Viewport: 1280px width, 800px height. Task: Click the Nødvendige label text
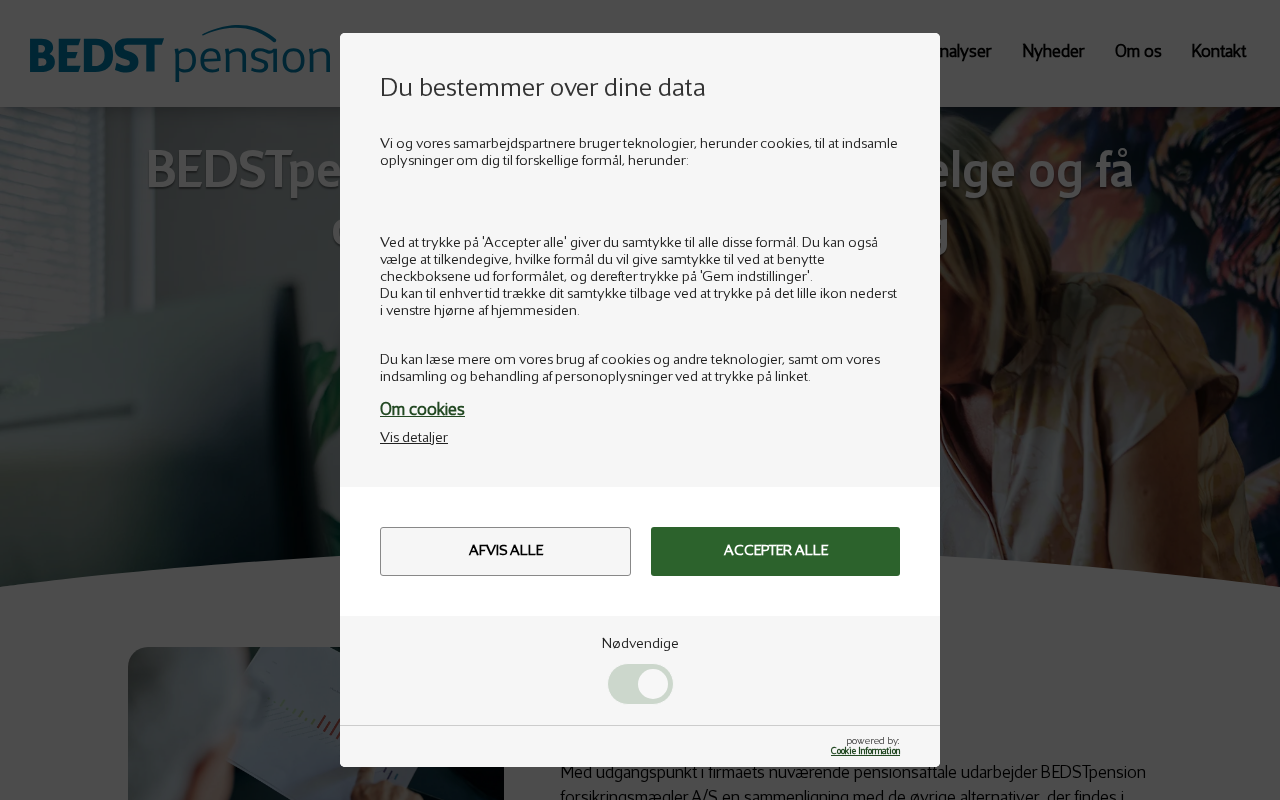[x=640, y=643]
